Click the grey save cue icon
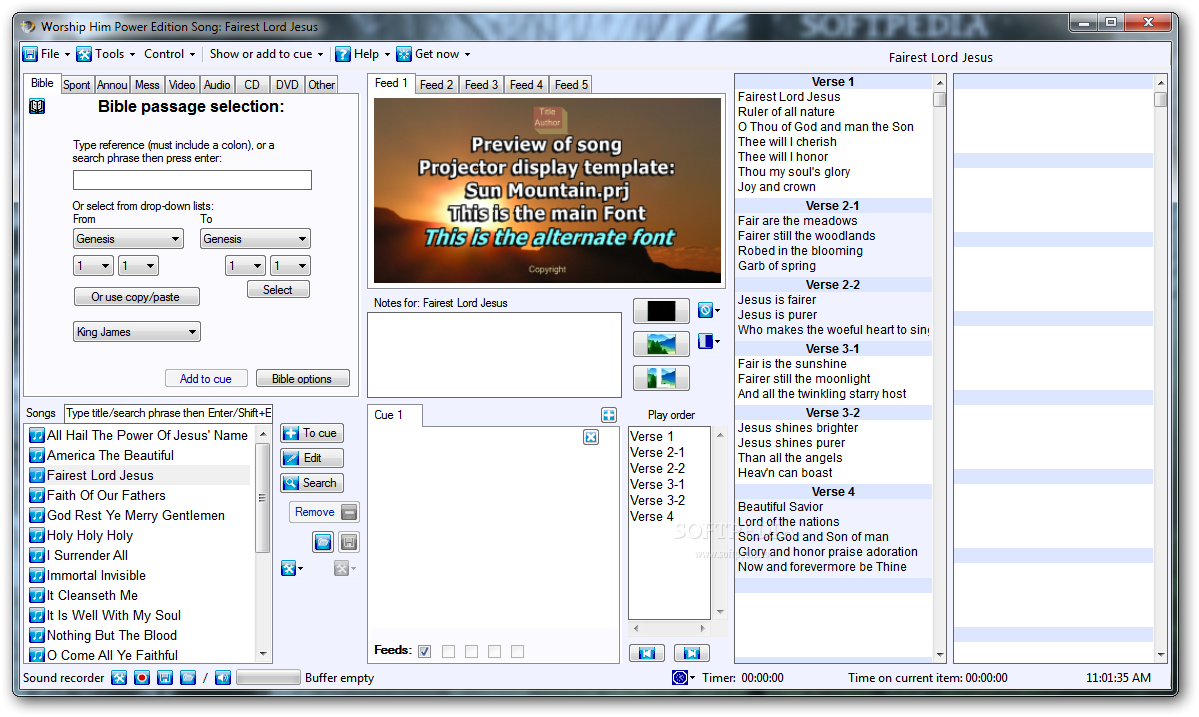The image size is (1199, 717). click(x=349, y=542)
